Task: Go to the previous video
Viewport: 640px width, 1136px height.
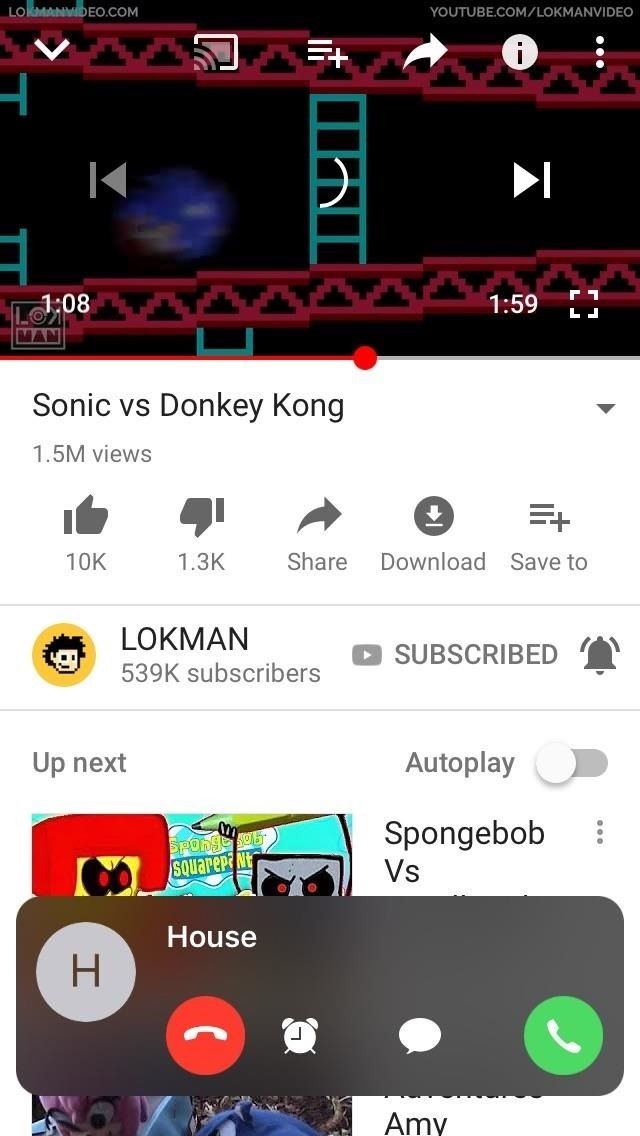Action: (x=108, y=180)
